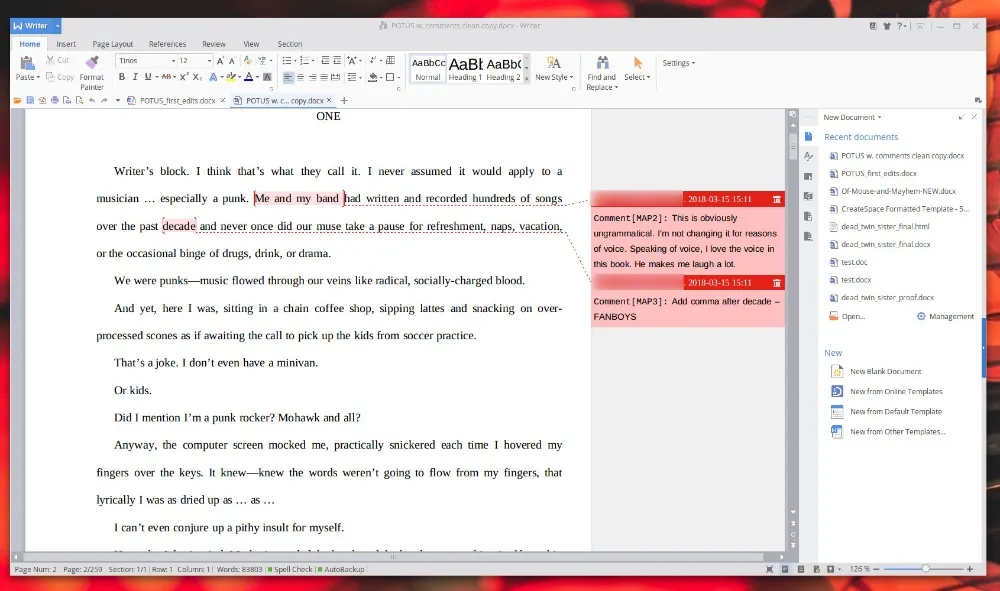This screenshot has height=591, width=1000.
Task: Switch to the Page Layout ribbon tab
Action: click(x=112, y=44)
